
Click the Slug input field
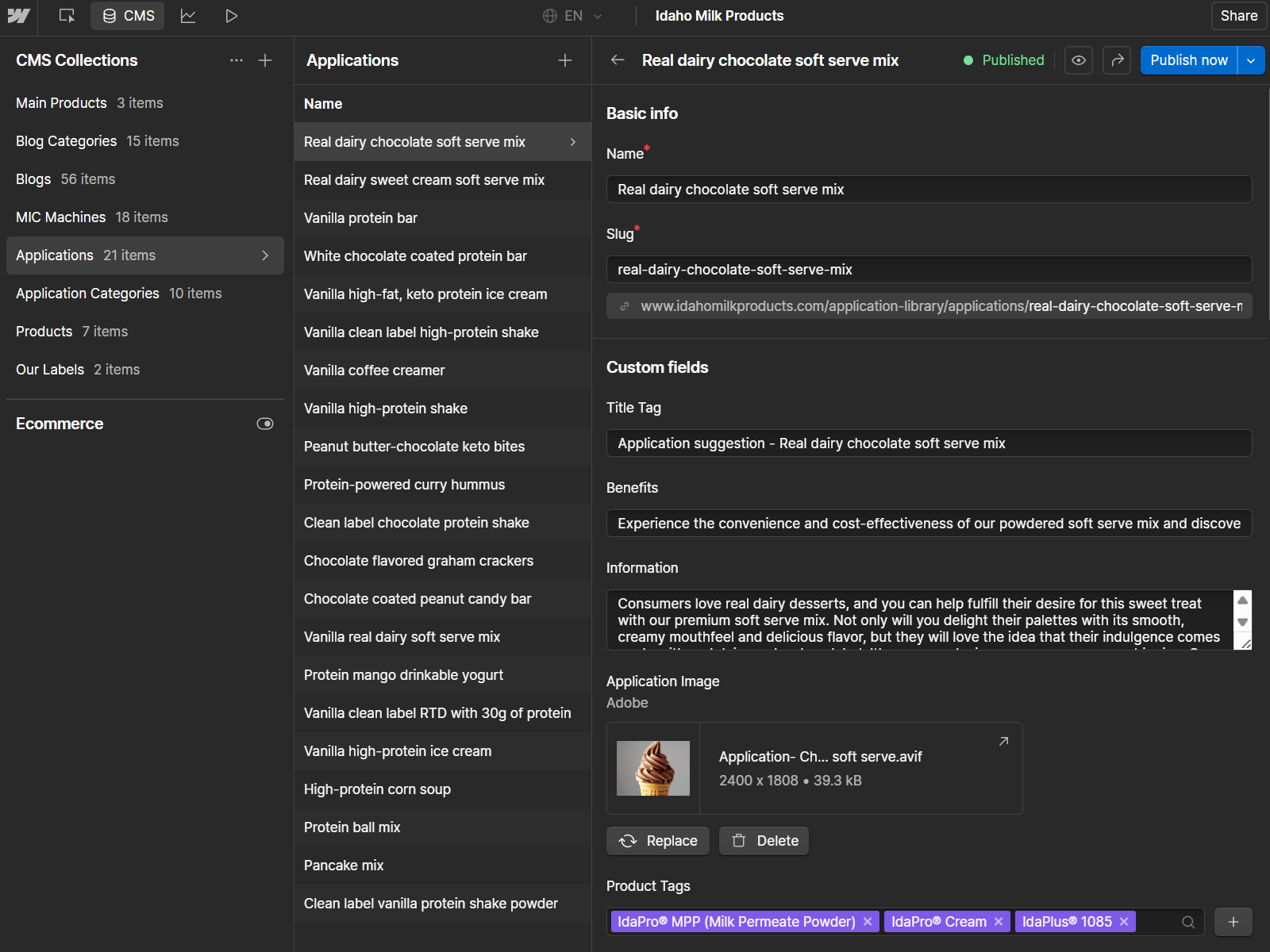click(929, 270)
